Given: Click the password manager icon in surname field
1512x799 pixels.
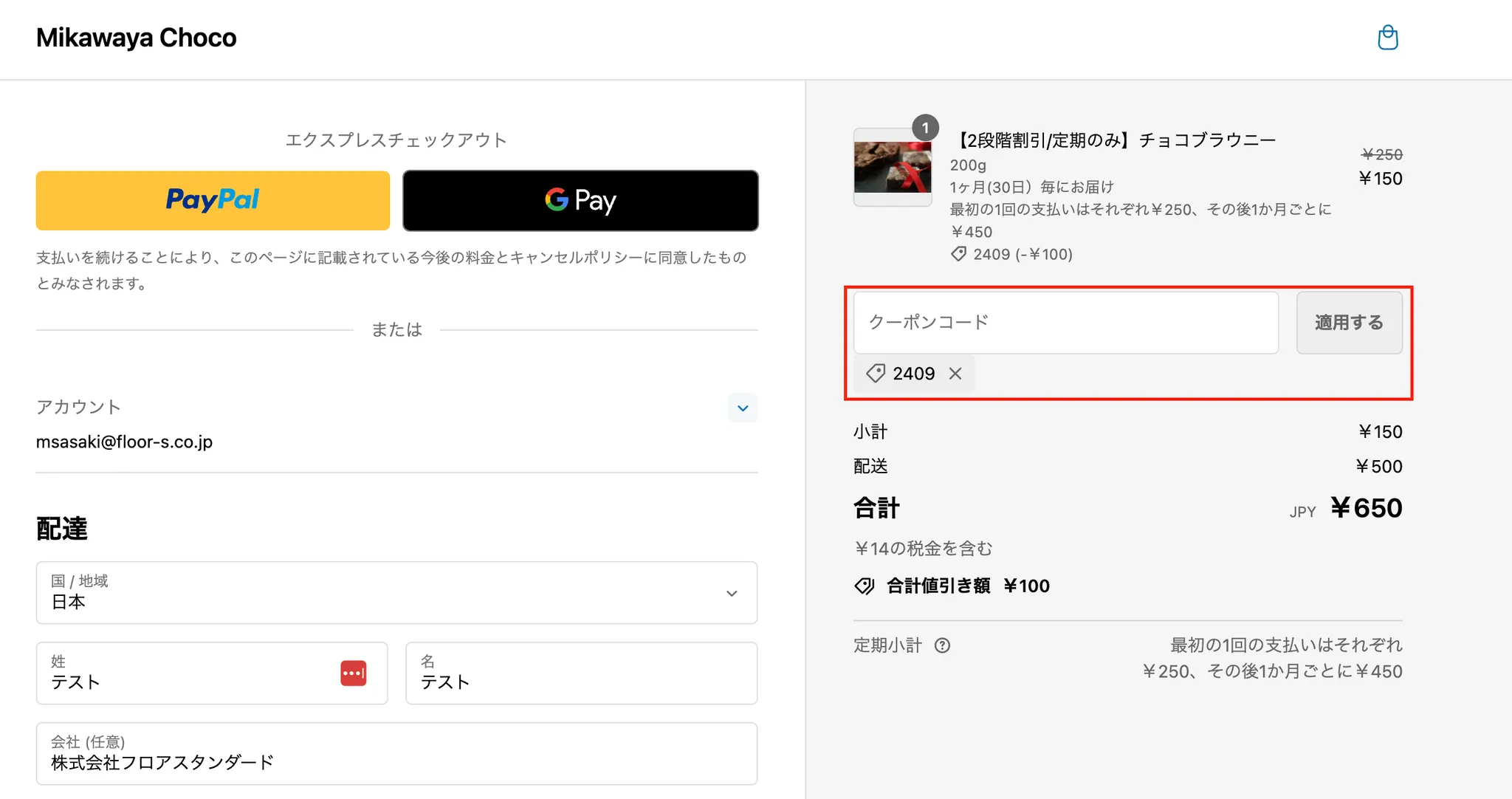Looking at the screenshot, I should (x=353, y=673).
